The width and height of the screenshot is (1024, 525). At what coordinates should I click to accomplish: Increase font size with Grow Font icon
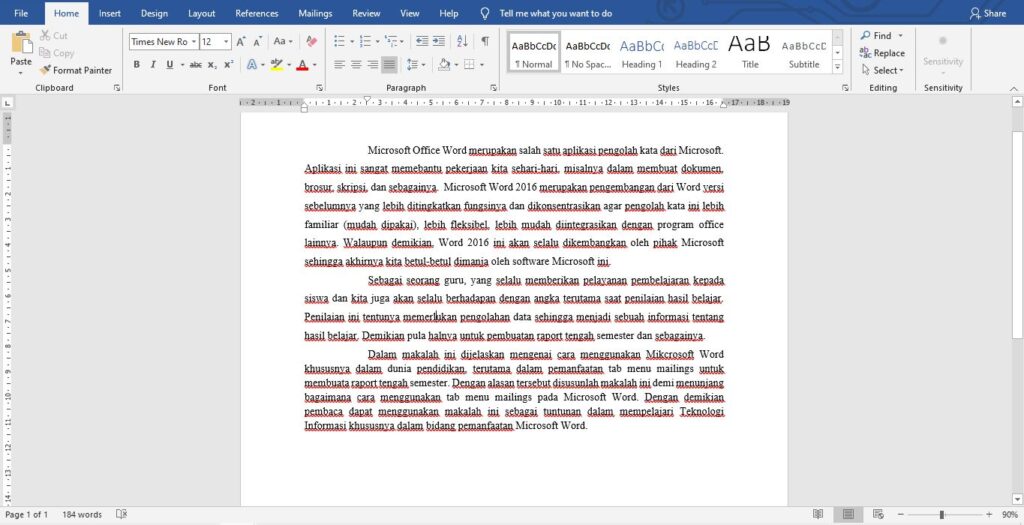(x=240, y=42)
